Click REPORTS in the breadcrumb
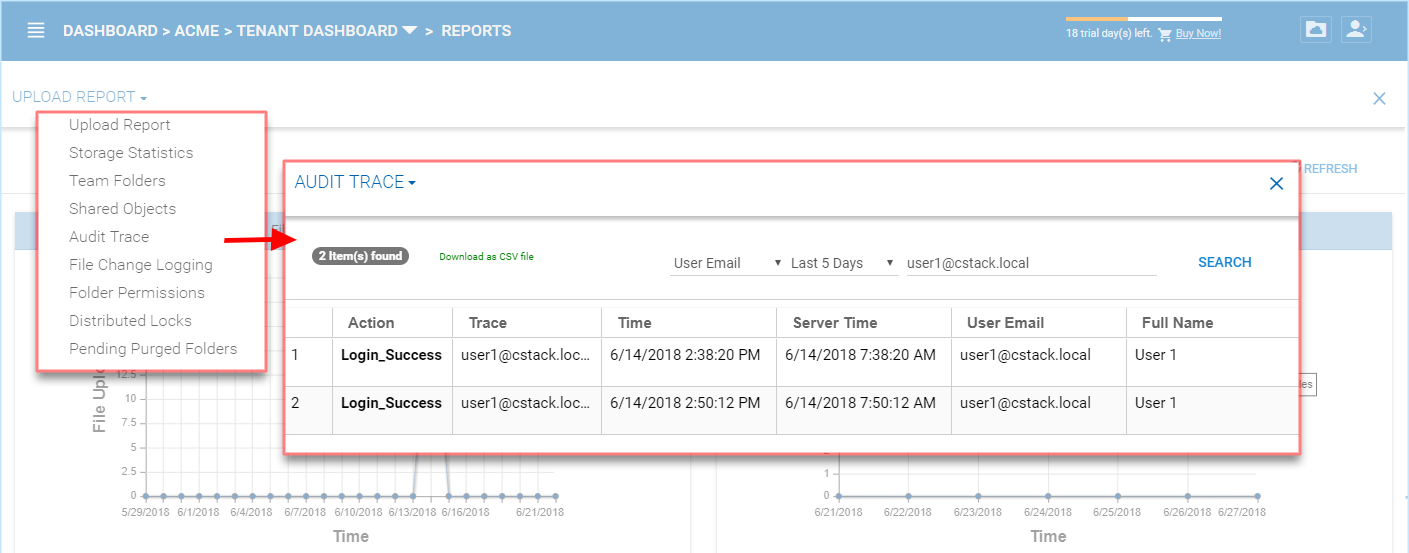Image resolution: width=1409 pixels, height=553 pixels. (476, 31)
